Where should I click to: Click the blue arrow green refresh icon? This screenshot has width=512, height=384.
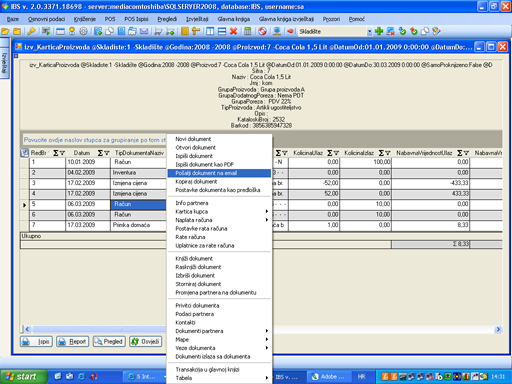(402, 31)
